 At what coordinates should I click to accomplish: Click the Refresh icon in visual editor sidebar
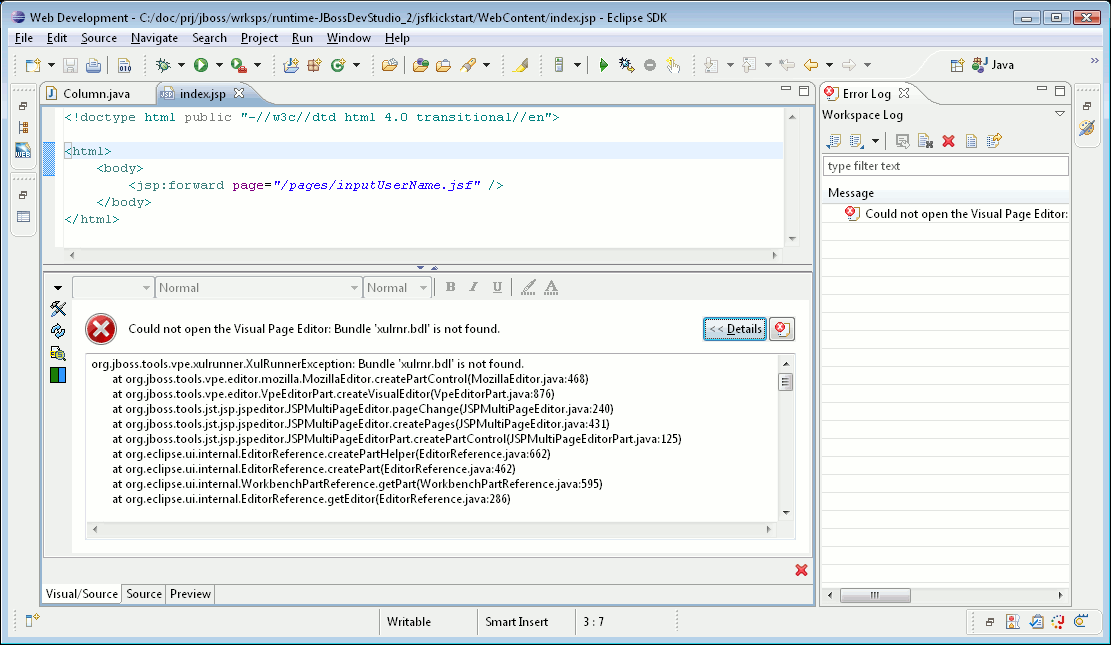click(x=58, y=331)
